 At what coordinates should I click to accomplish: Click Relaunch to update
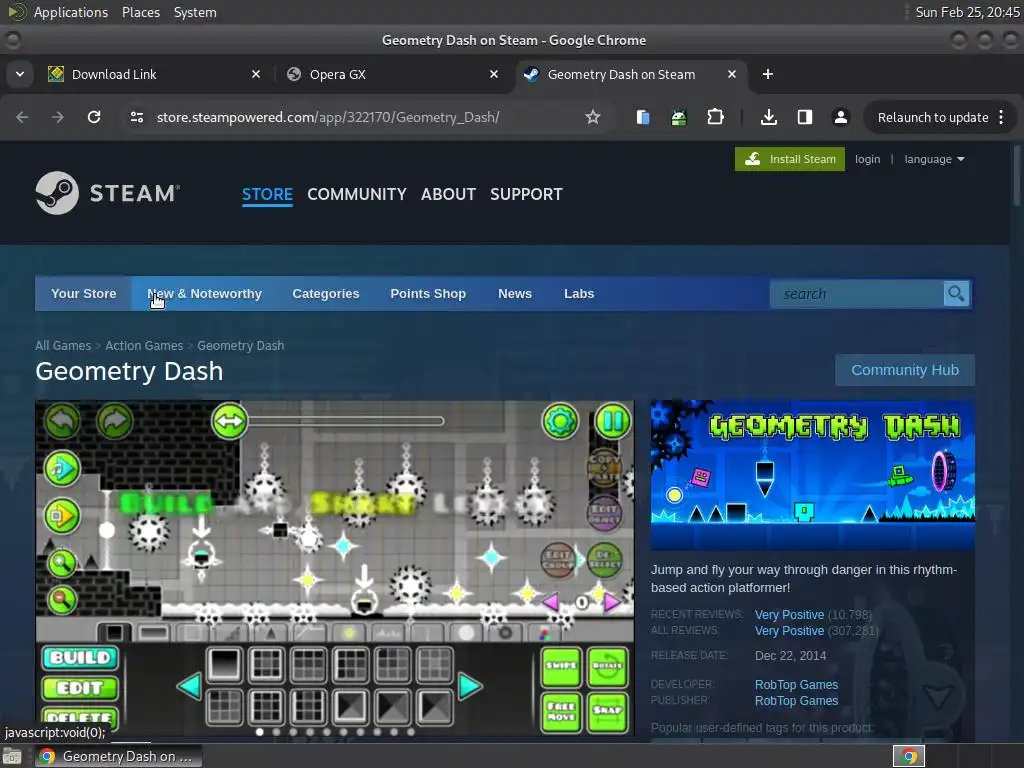point(933,118)
